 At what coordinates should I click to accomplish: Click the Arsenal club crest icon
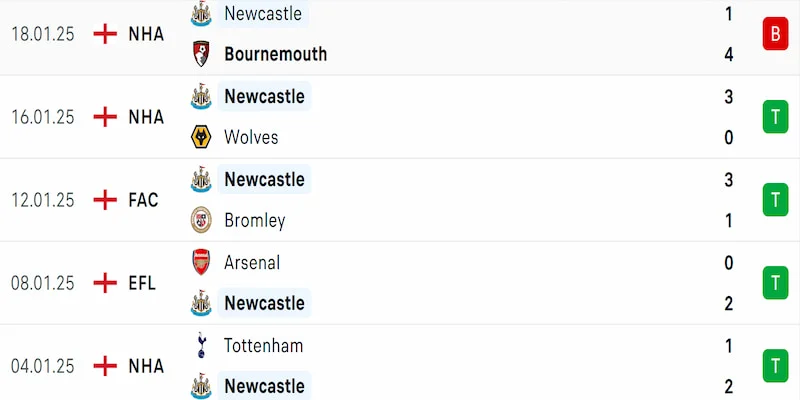coord(201,263)
